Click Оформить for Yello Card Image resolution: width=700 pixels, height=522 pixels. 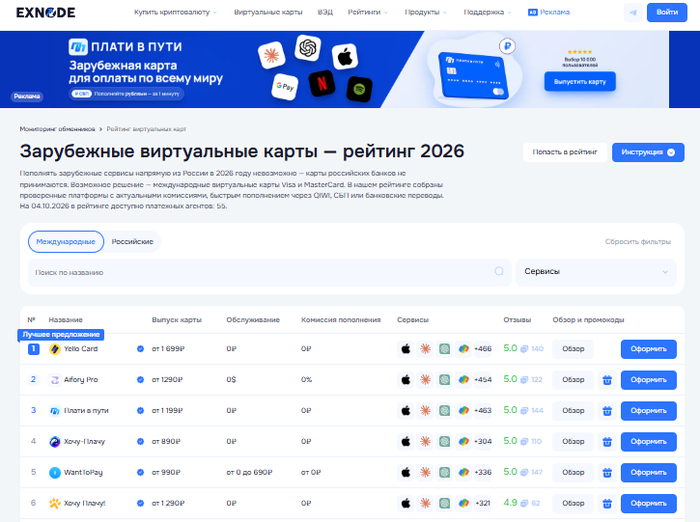pos(648,349)
